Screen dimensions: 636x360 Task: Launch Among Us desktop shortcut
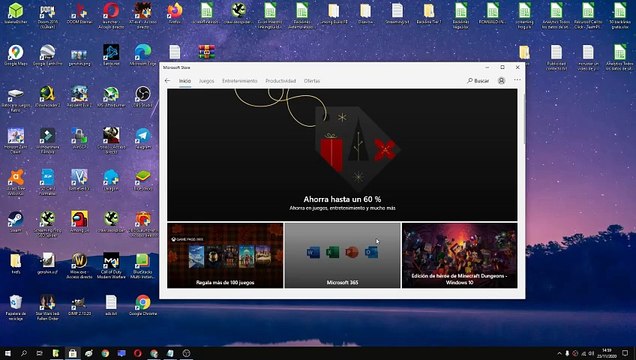[79, 222]
